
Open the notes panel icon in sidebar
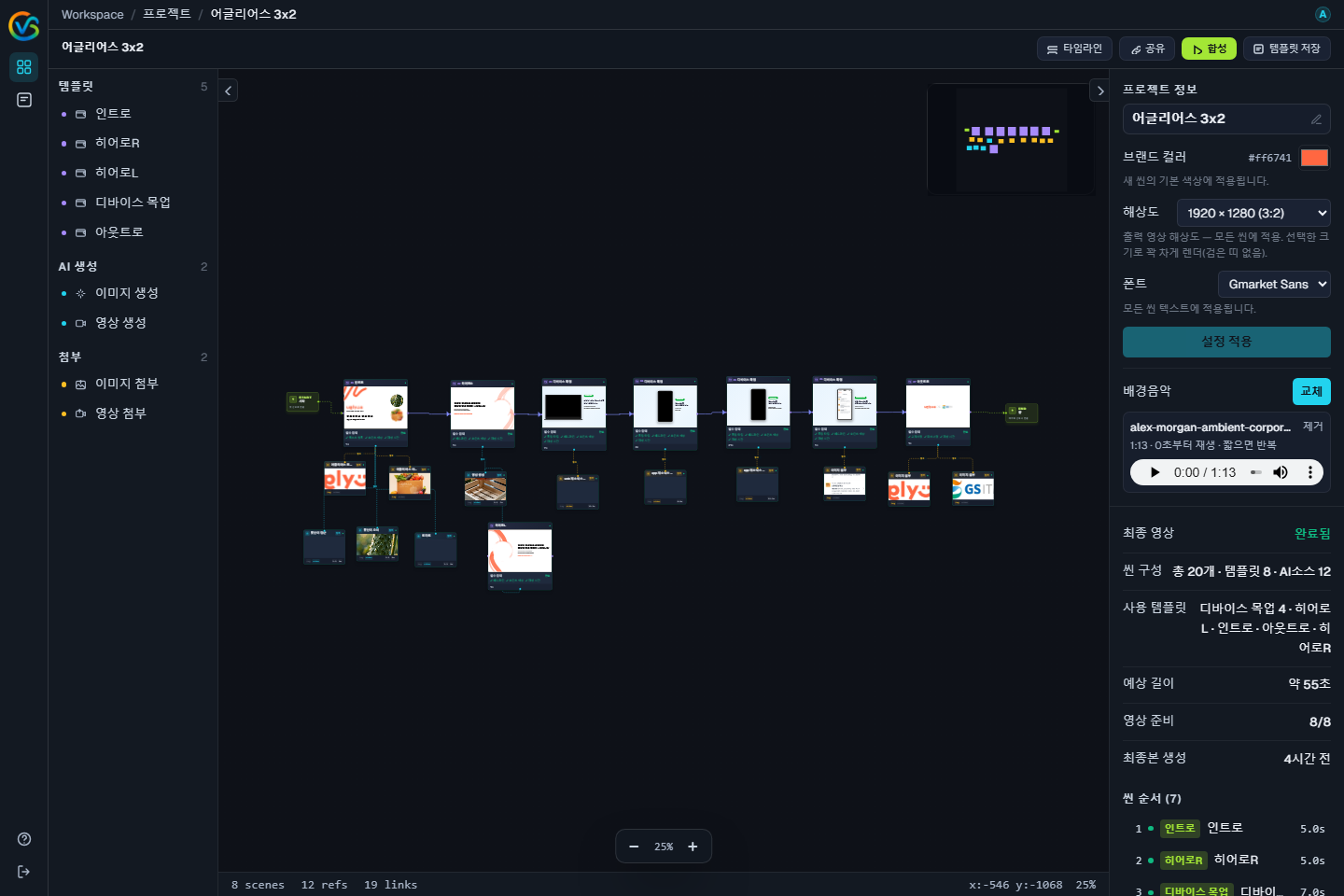point(24,100)
